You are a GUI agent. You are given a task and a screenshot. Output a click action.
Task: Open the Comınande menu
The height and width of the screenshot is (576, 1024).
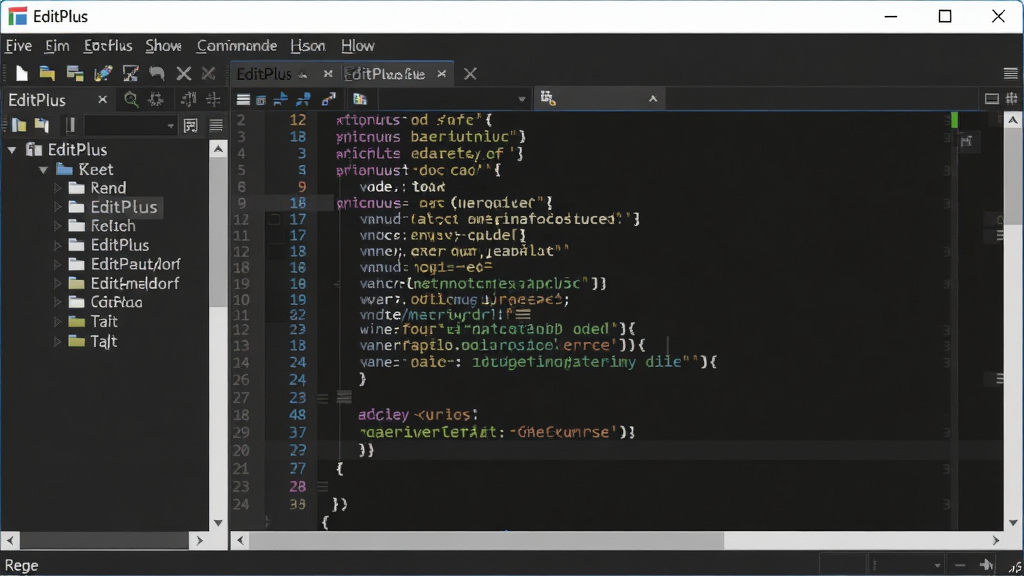tap(236, 46)
